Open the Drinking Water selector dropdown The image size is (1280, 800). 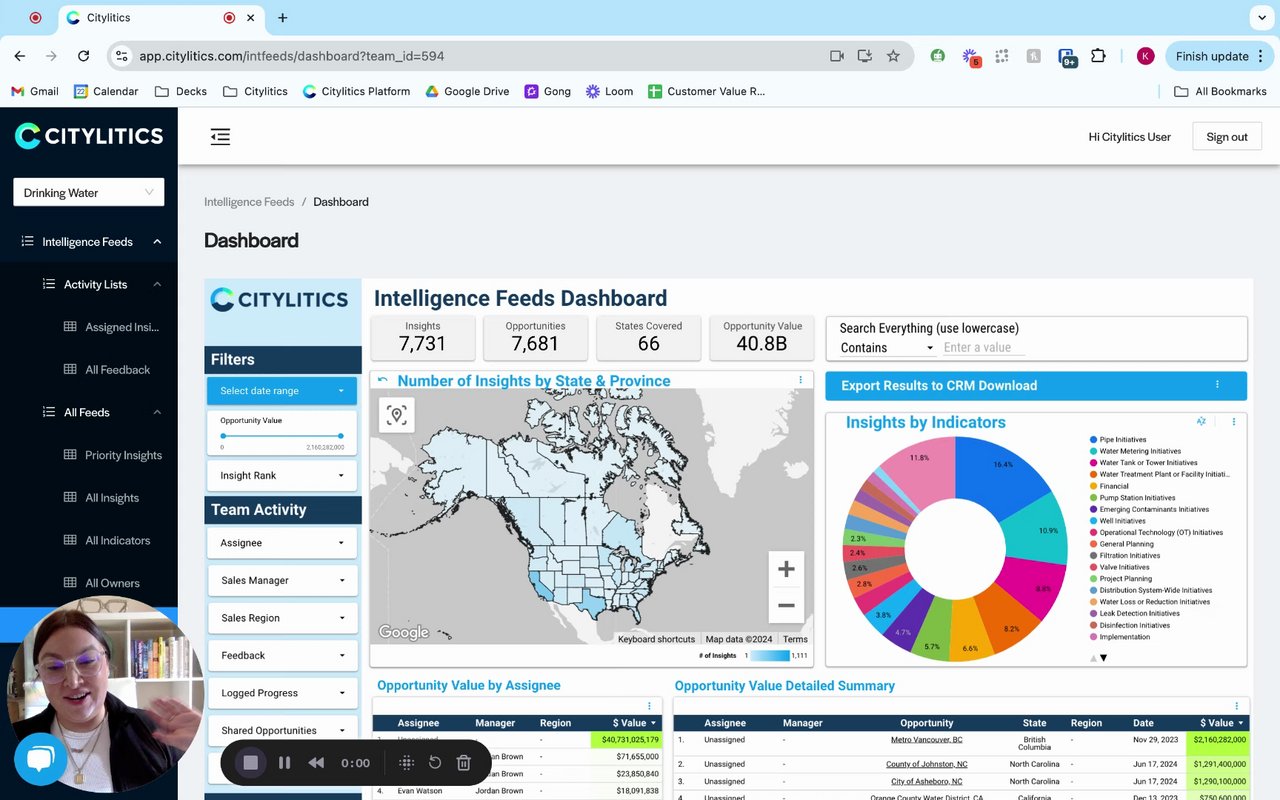(88, 193)
